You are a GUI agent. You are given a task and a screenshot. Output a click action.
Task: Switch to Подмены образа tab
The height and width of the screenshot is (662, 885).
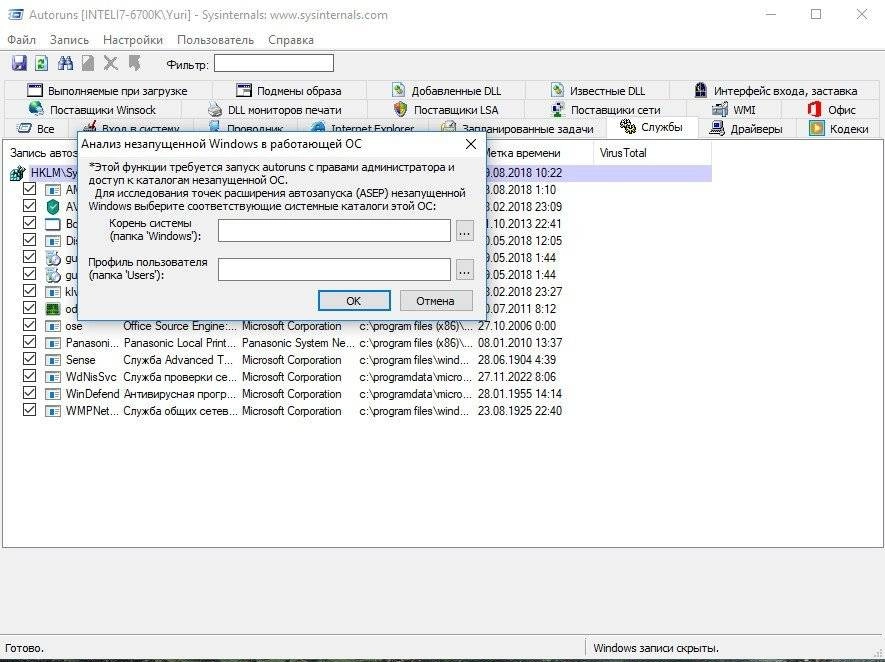288,90
